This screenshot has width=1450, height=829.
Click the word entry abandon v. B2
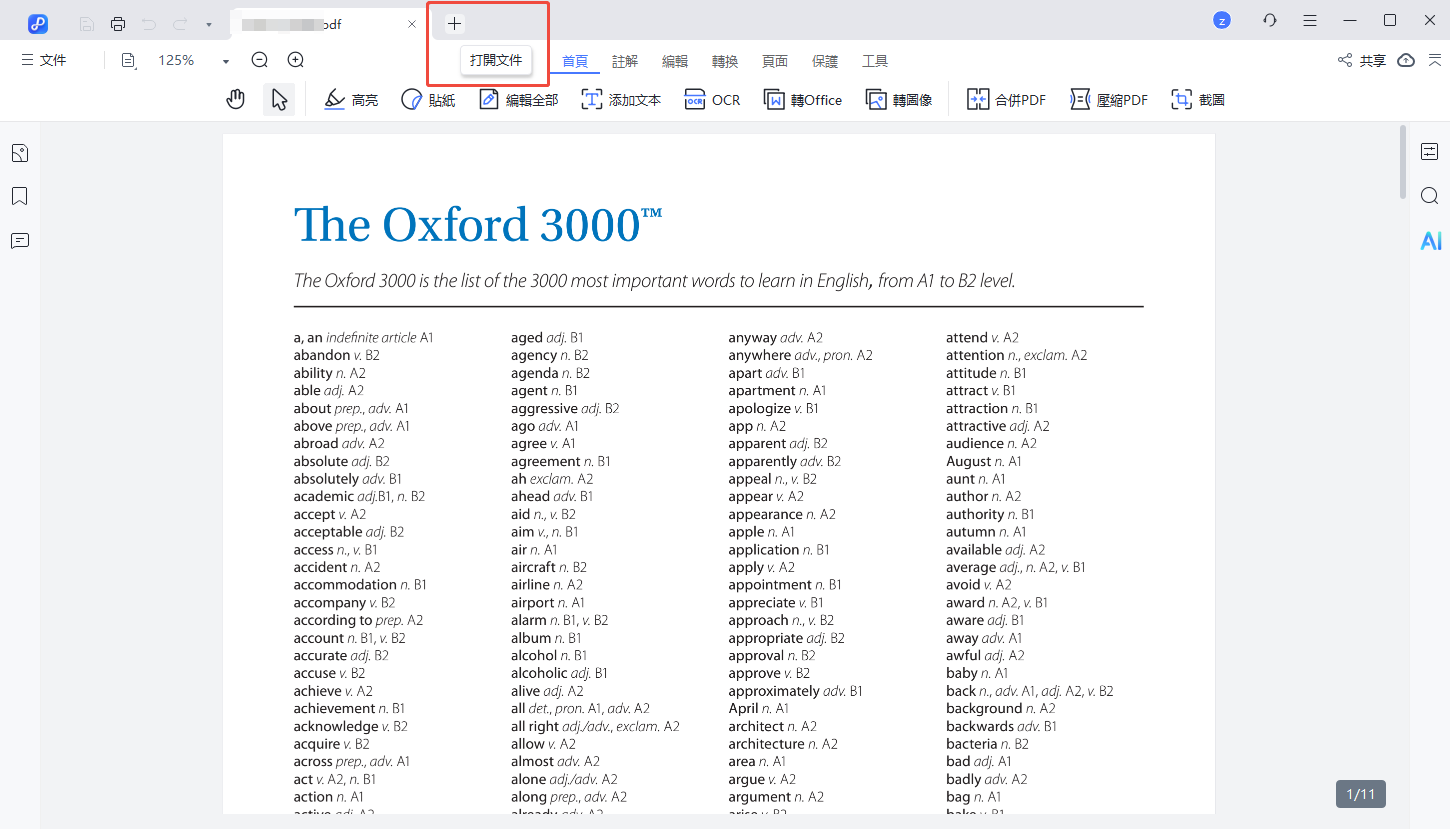point(336,355)
